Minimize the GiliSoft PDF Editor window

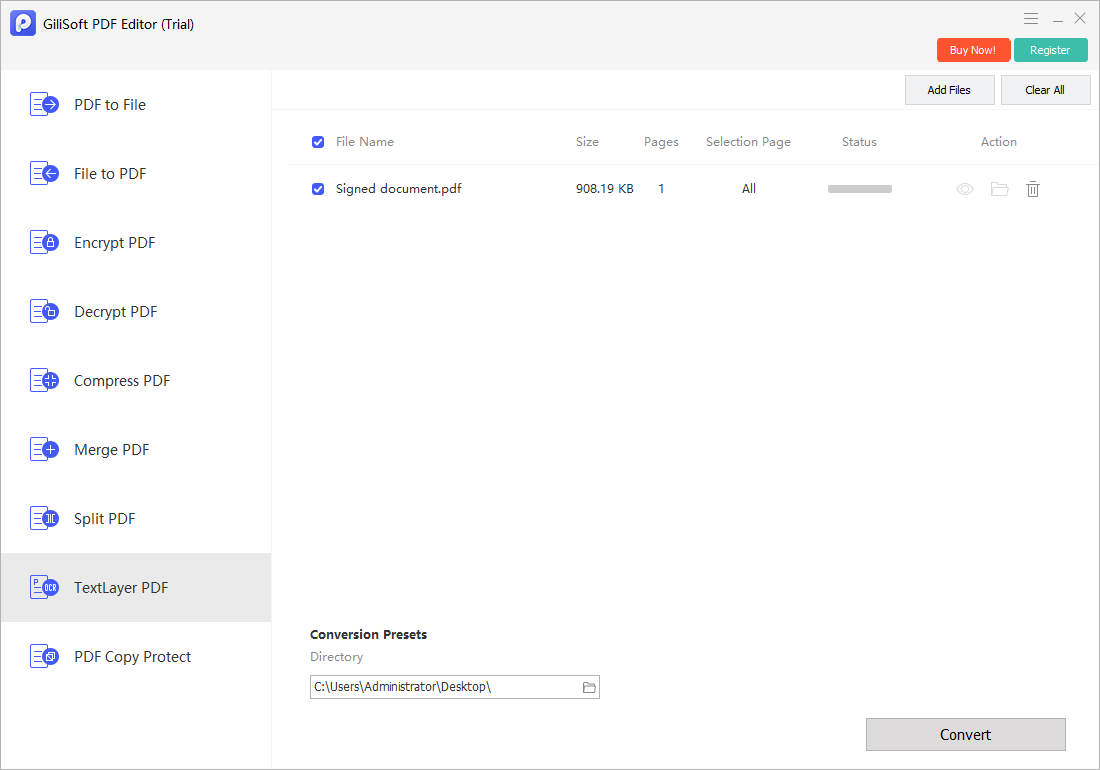[x=1057, y=20]
